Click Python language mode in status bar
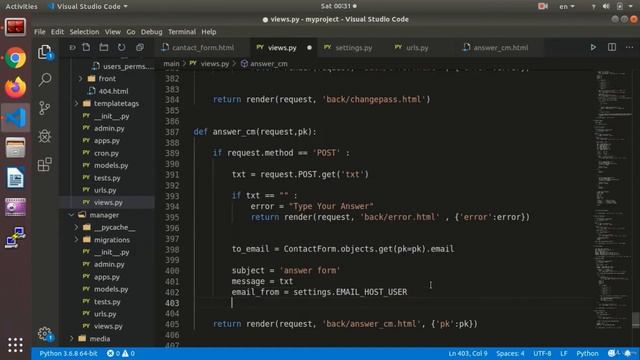Image resolution: width=640 pixels, height=360 pixels. (587, 353)
